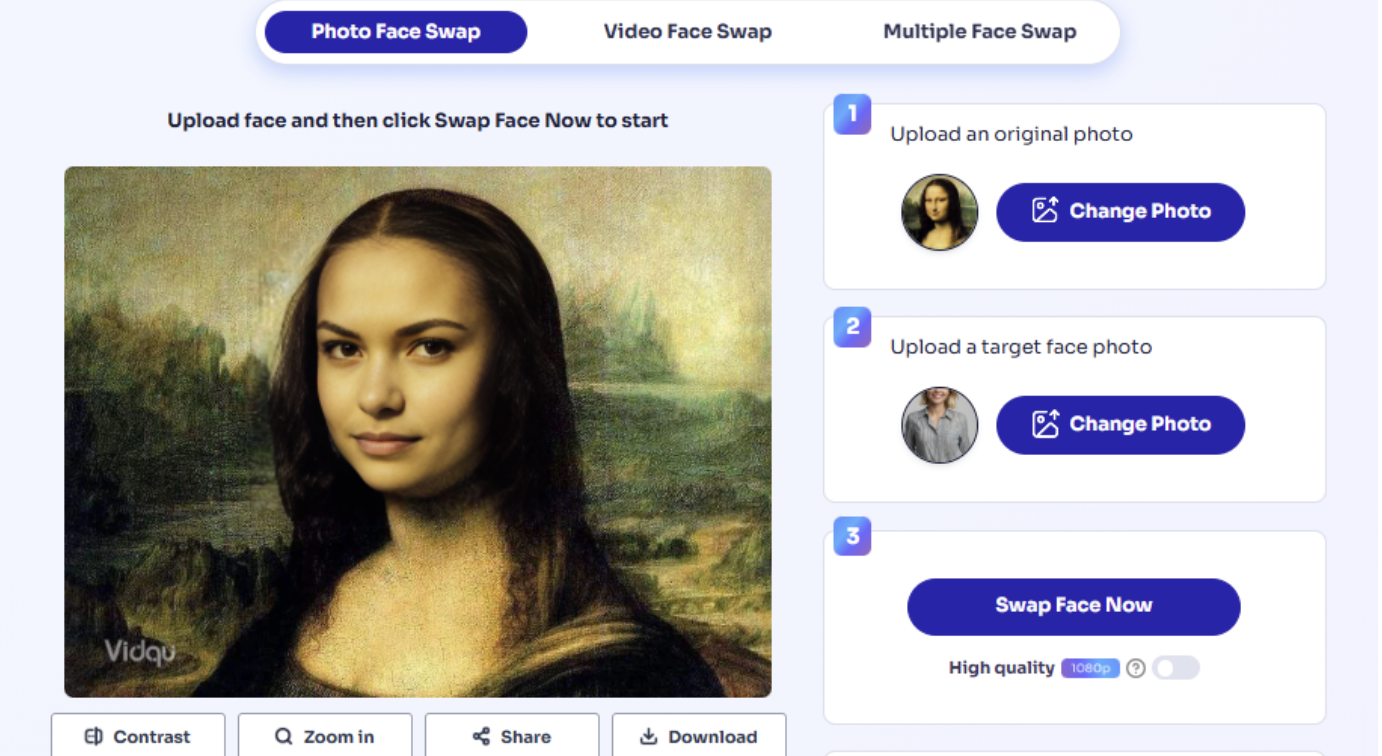Click the Mona Lisa original thumbnail
The height and width of the screenshot is (756, 1382).
(x=940, y=212)
